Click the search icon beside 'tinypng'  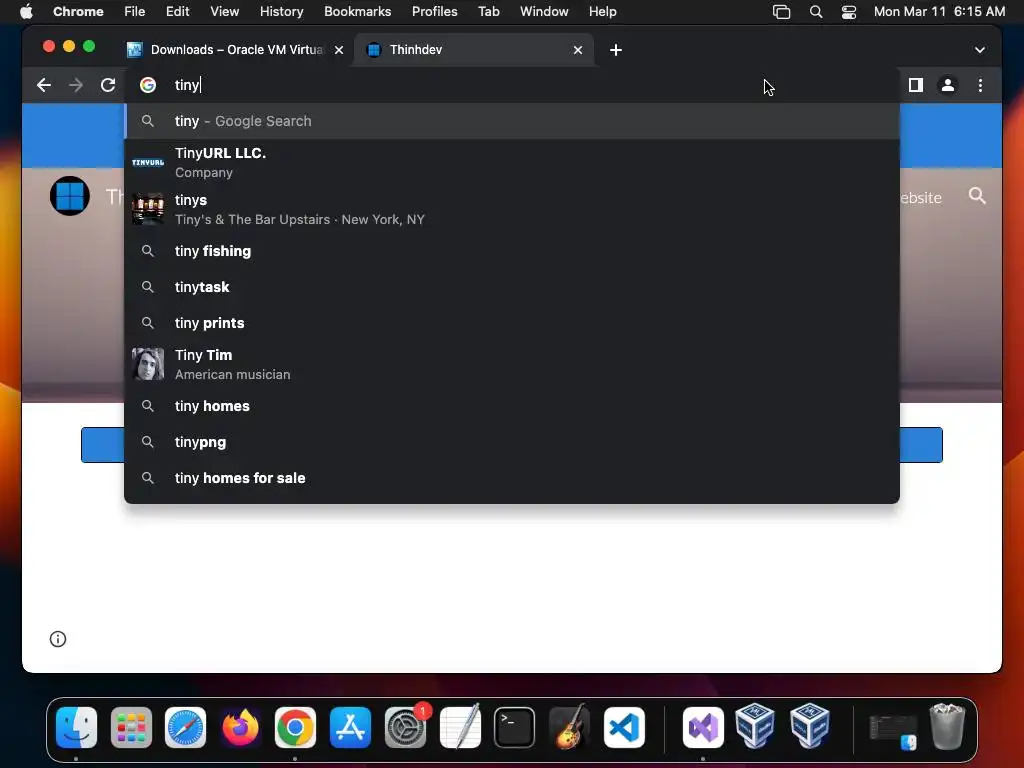[148, 441]
